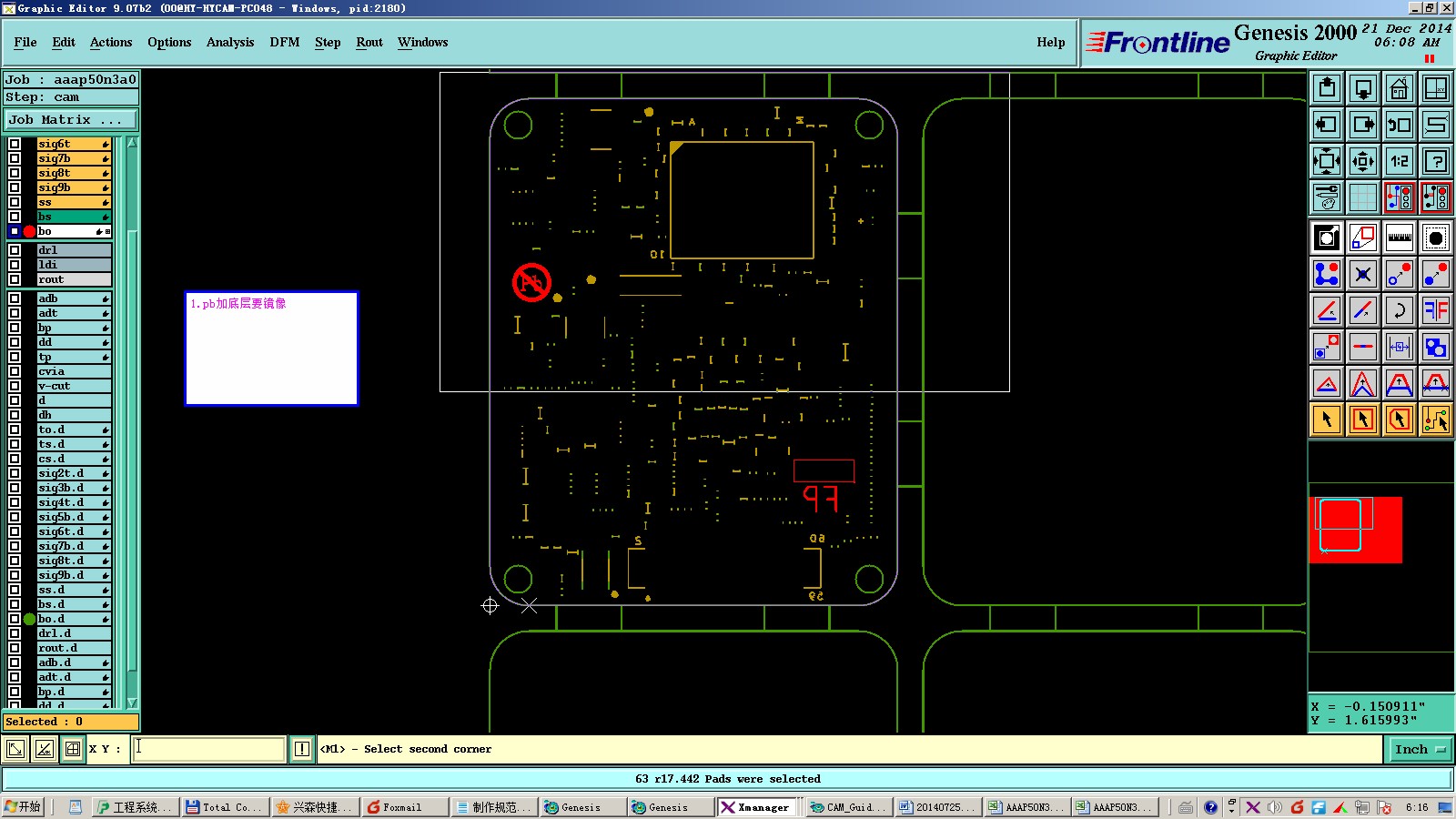The height and width of the screenshot is (819, 1456).
Task: Open the Analysis menu
Action: coord(230,42)
